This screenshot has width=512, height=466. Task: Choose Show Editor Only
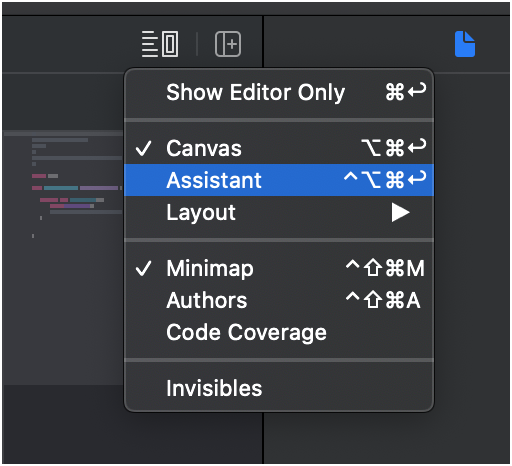tap(279, 92)
